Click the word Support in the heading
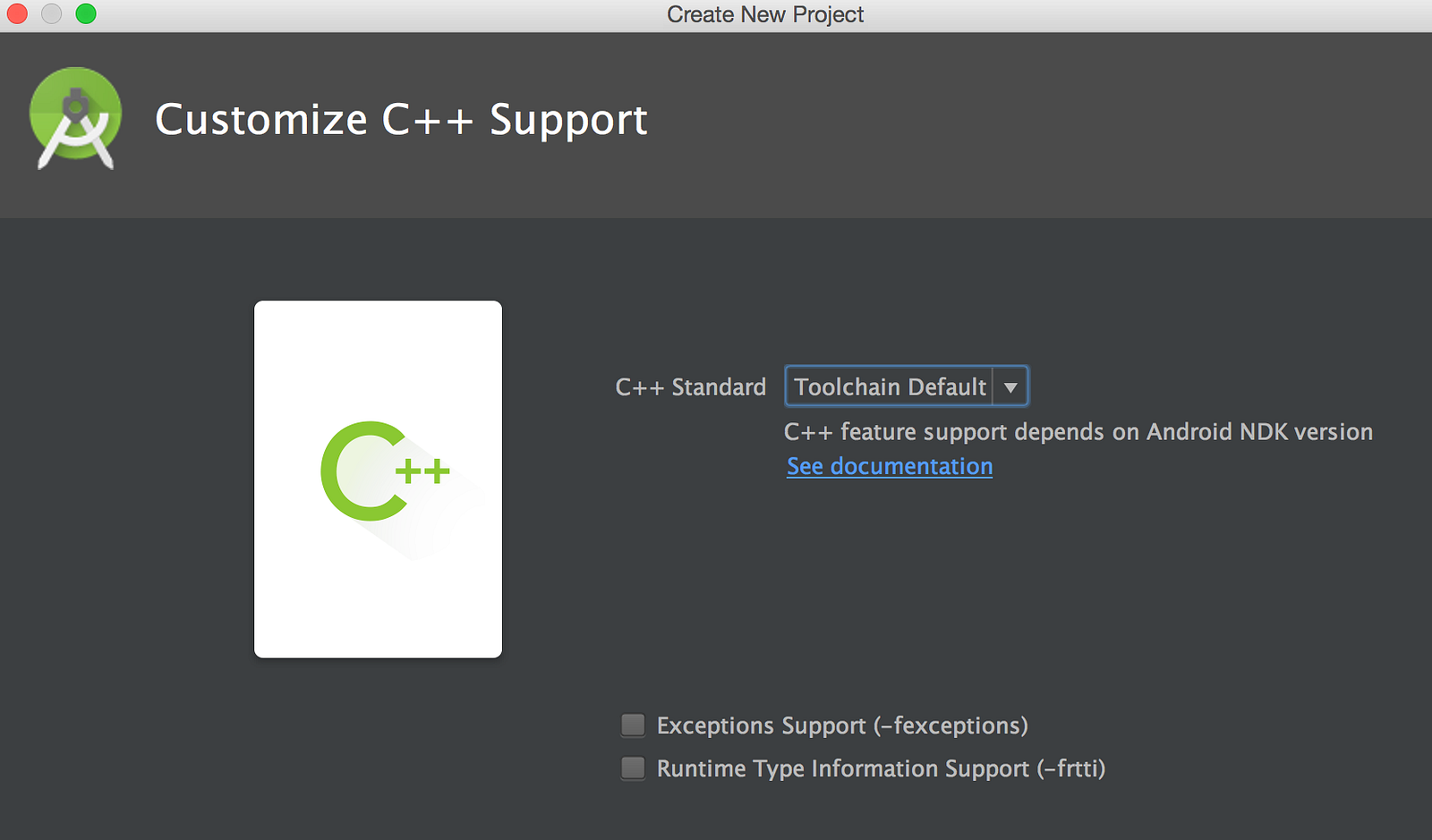 click(568, 120)
